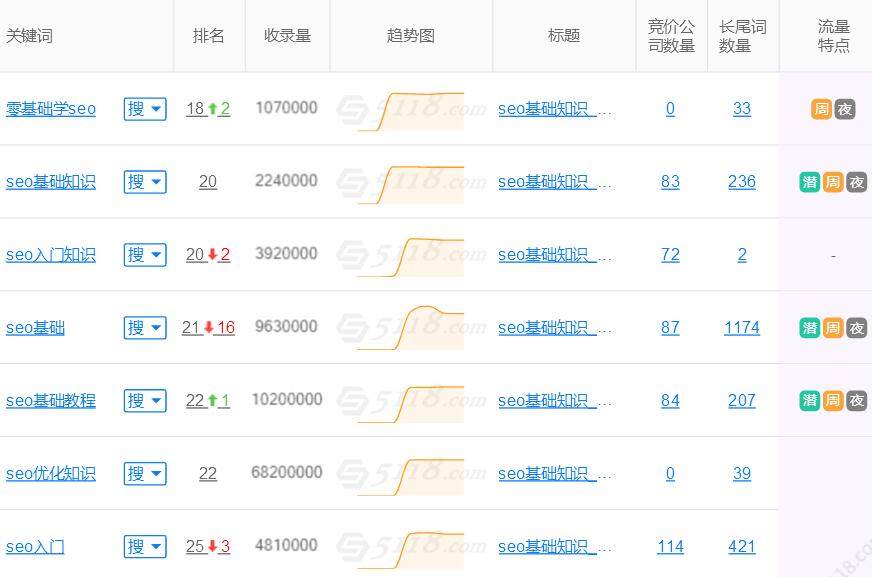Open title link in seo入门知识 row
The width and height of the screenshot is (872, 577).
[554, 255]
